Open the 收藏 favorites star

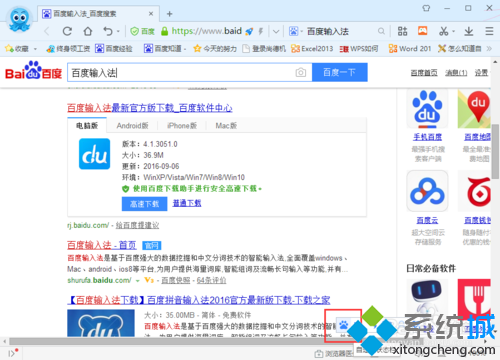point(17,49)
